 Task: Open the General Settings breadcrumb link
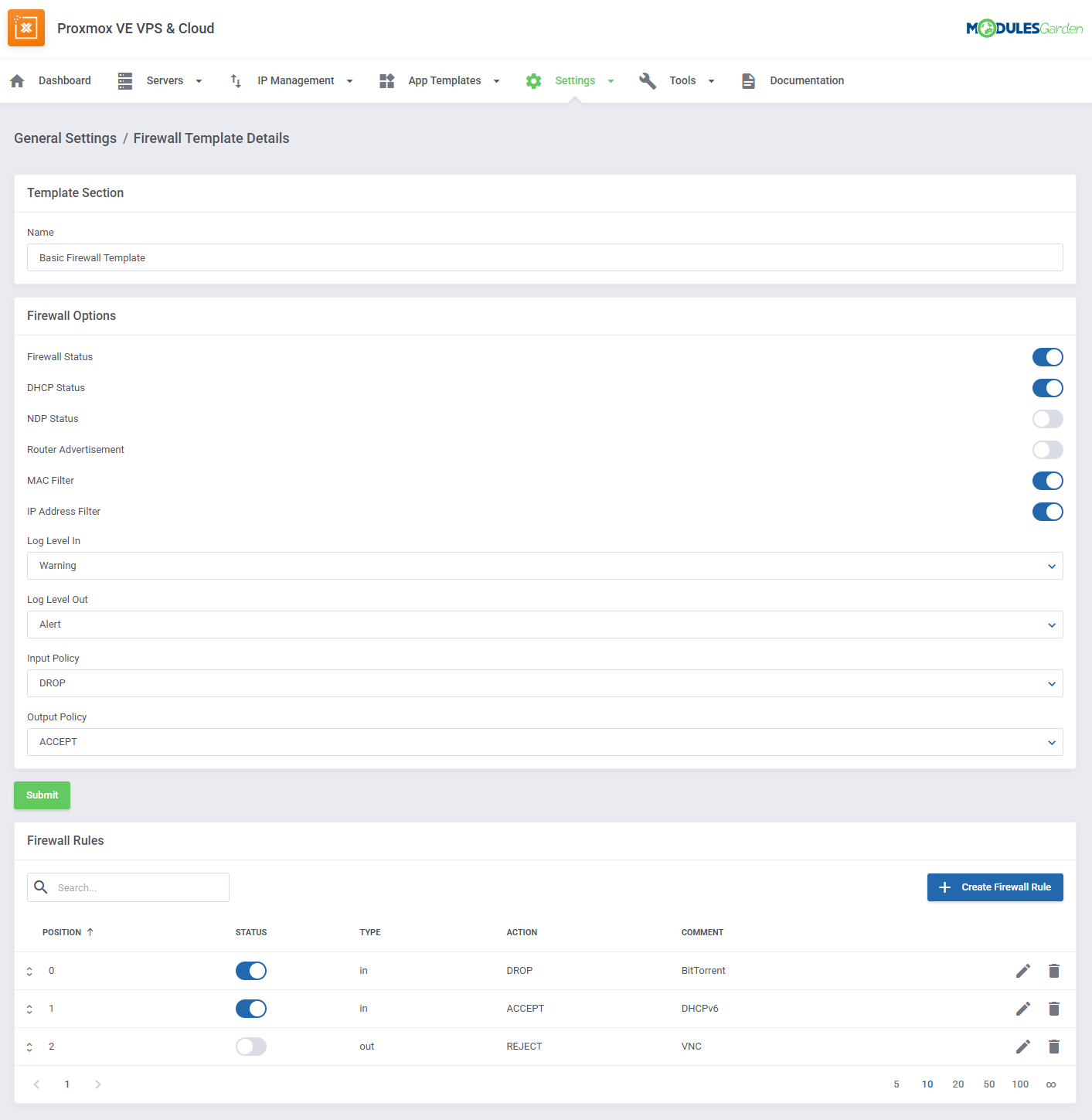pyautogui.click(x=65, y=138)
